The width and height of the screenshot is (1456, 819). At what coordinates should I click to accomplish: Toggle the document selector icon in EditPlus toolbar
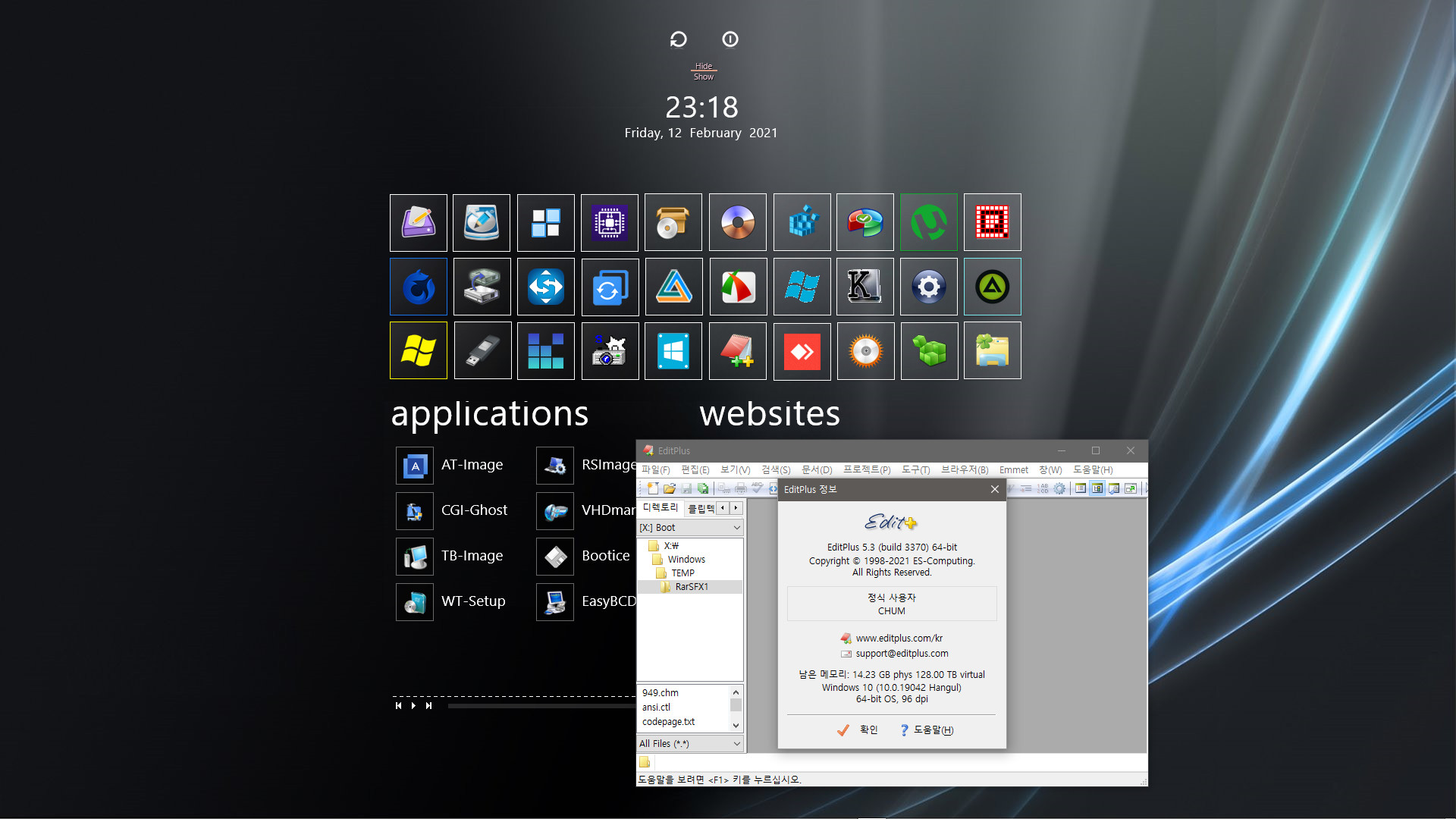pyautogui.click(x=1081, y=488)
